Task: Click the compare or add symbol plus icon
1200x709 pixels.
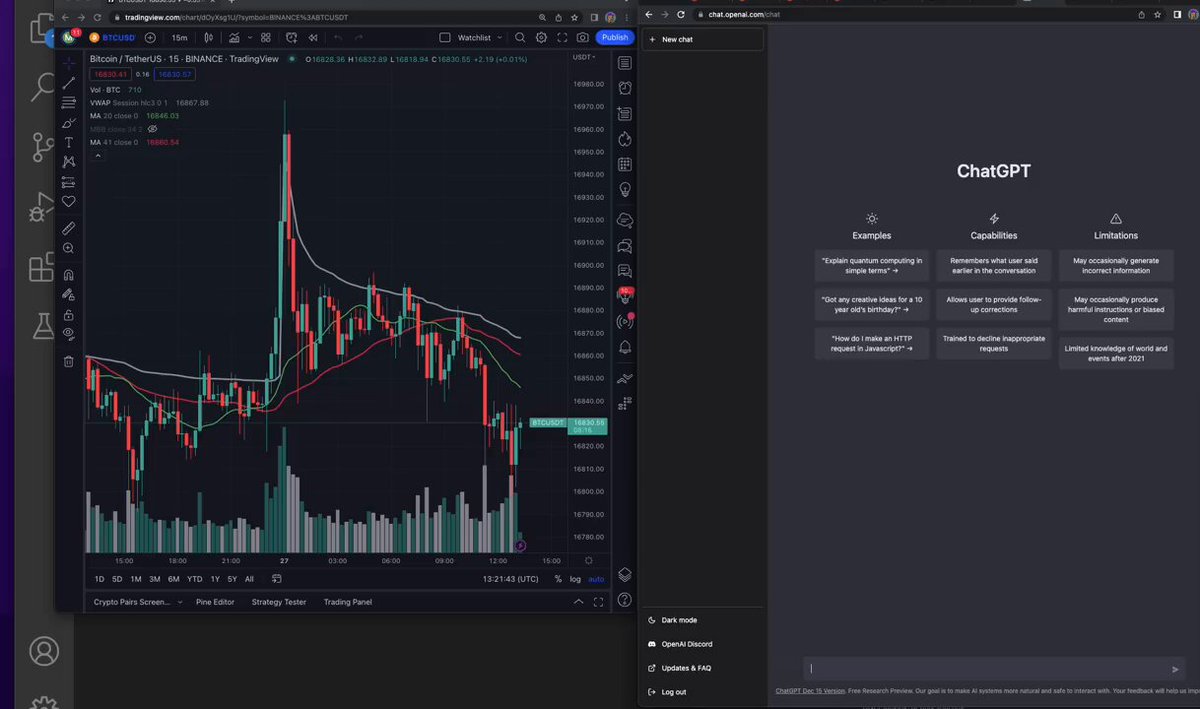Action: (150, 37)
